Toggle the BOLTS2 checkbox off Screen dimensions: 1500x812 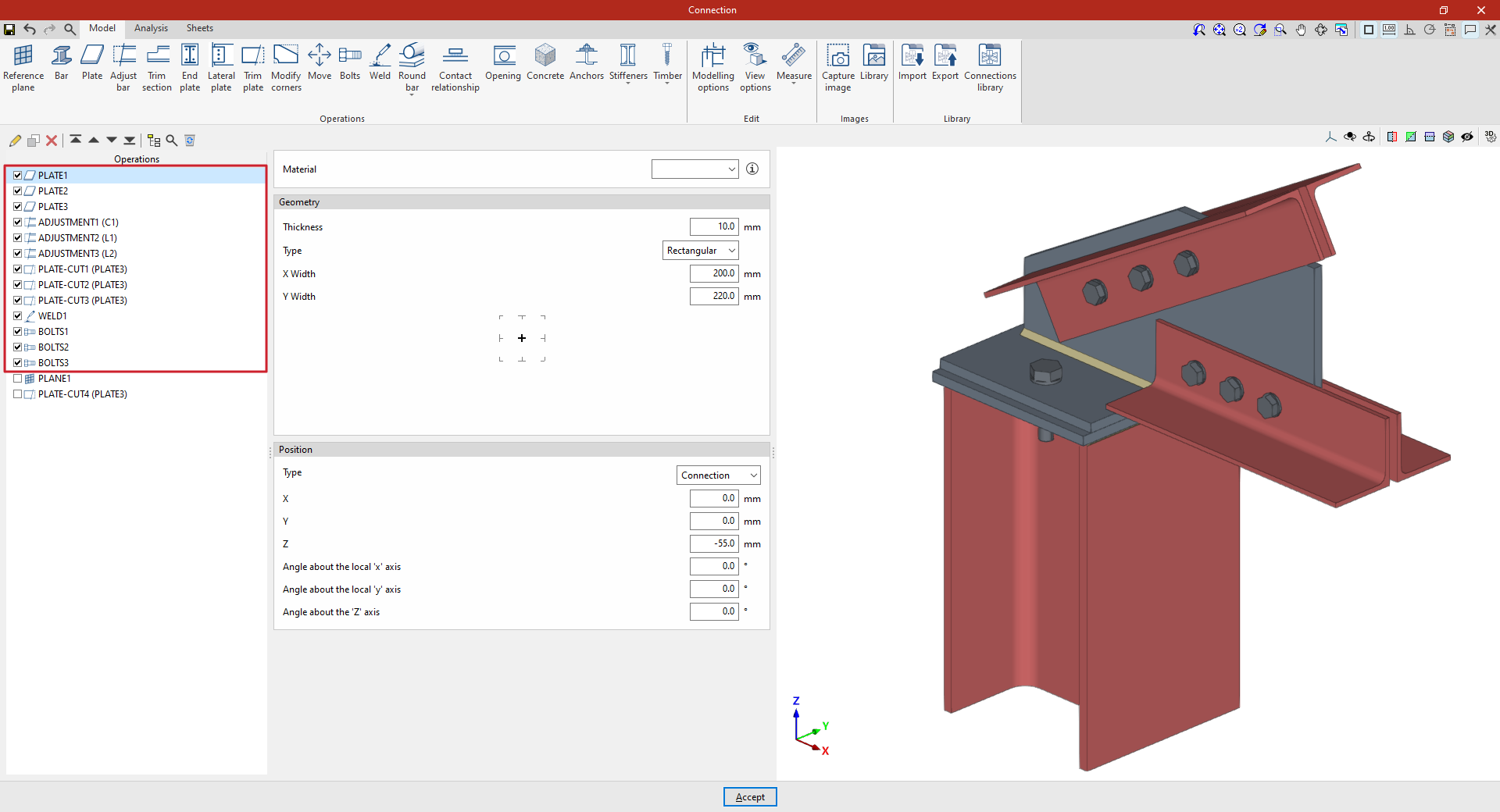(x=18, y=347)
